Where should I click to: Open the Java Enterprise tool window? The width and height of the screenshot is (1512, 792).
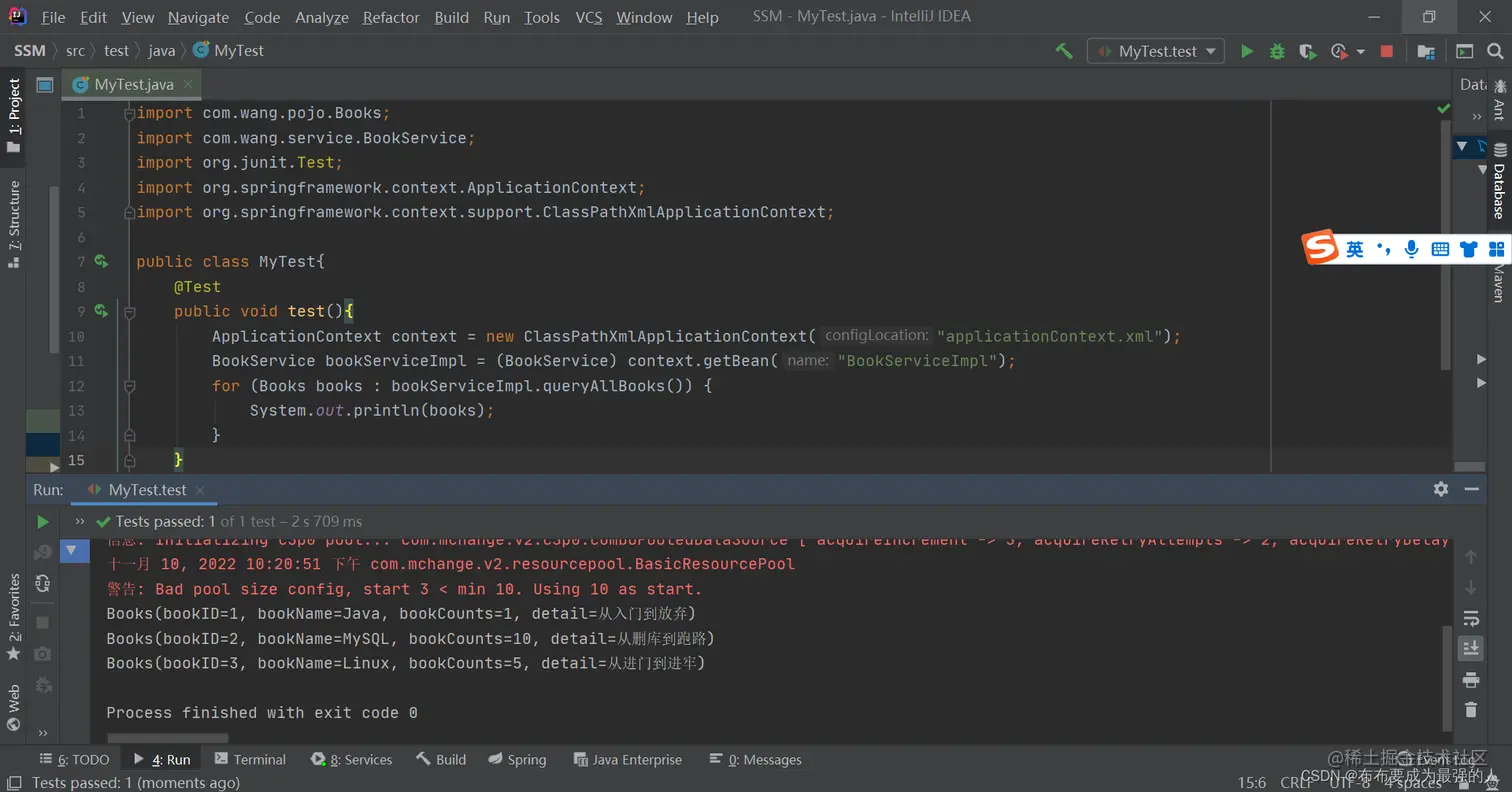tap(626, 760)
